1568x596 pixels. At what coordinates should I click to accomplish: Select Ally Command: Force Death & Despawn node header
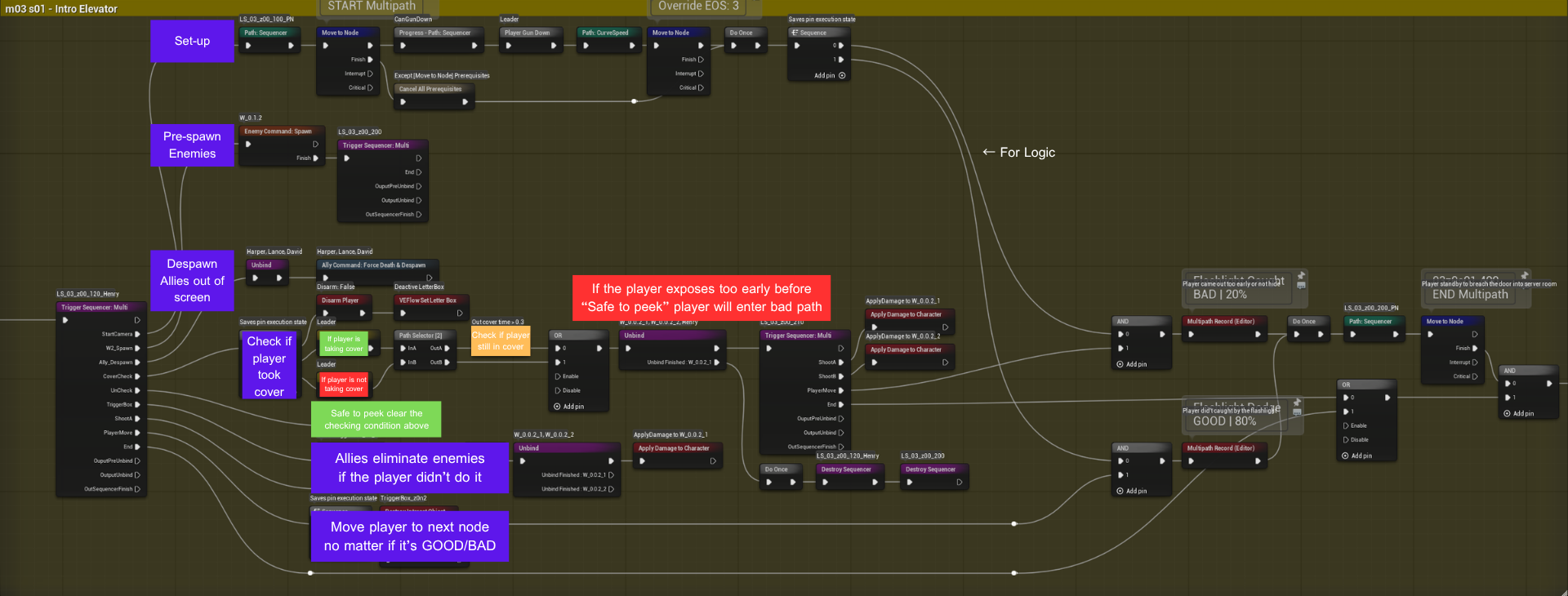(x=378, y=265)
